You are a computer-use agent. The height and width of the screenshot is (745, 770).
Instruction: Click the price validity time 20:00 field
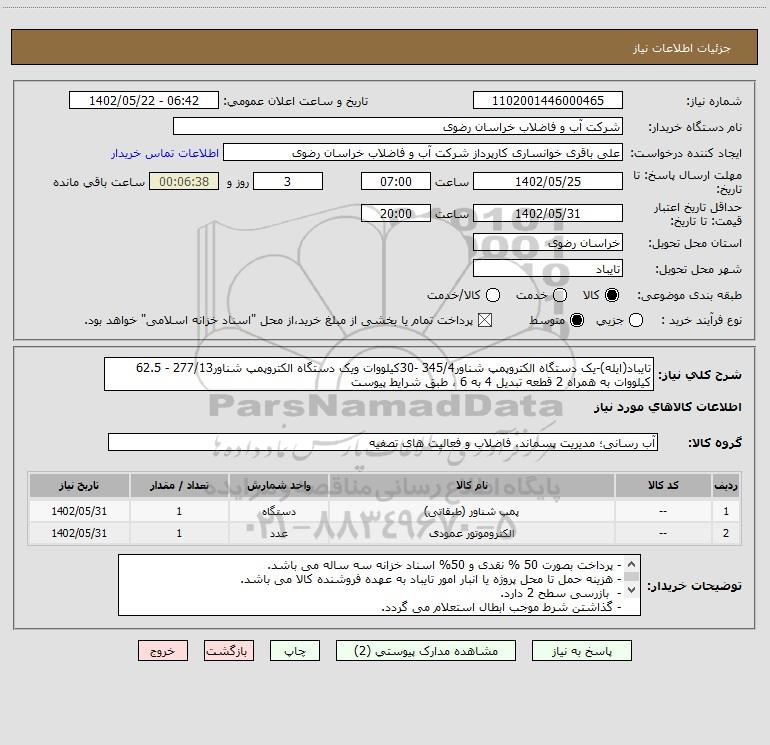tap(396, 213)
